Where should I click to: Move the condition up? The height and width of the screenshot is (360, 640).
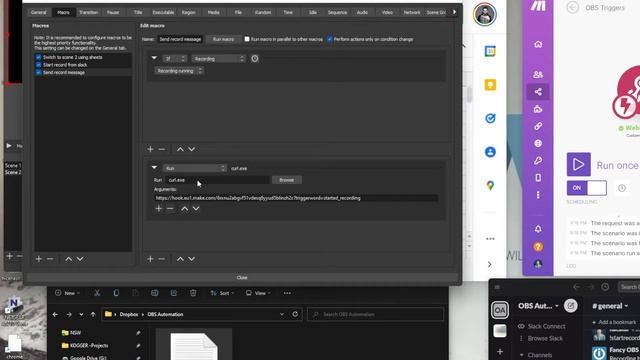coord(180,149)
